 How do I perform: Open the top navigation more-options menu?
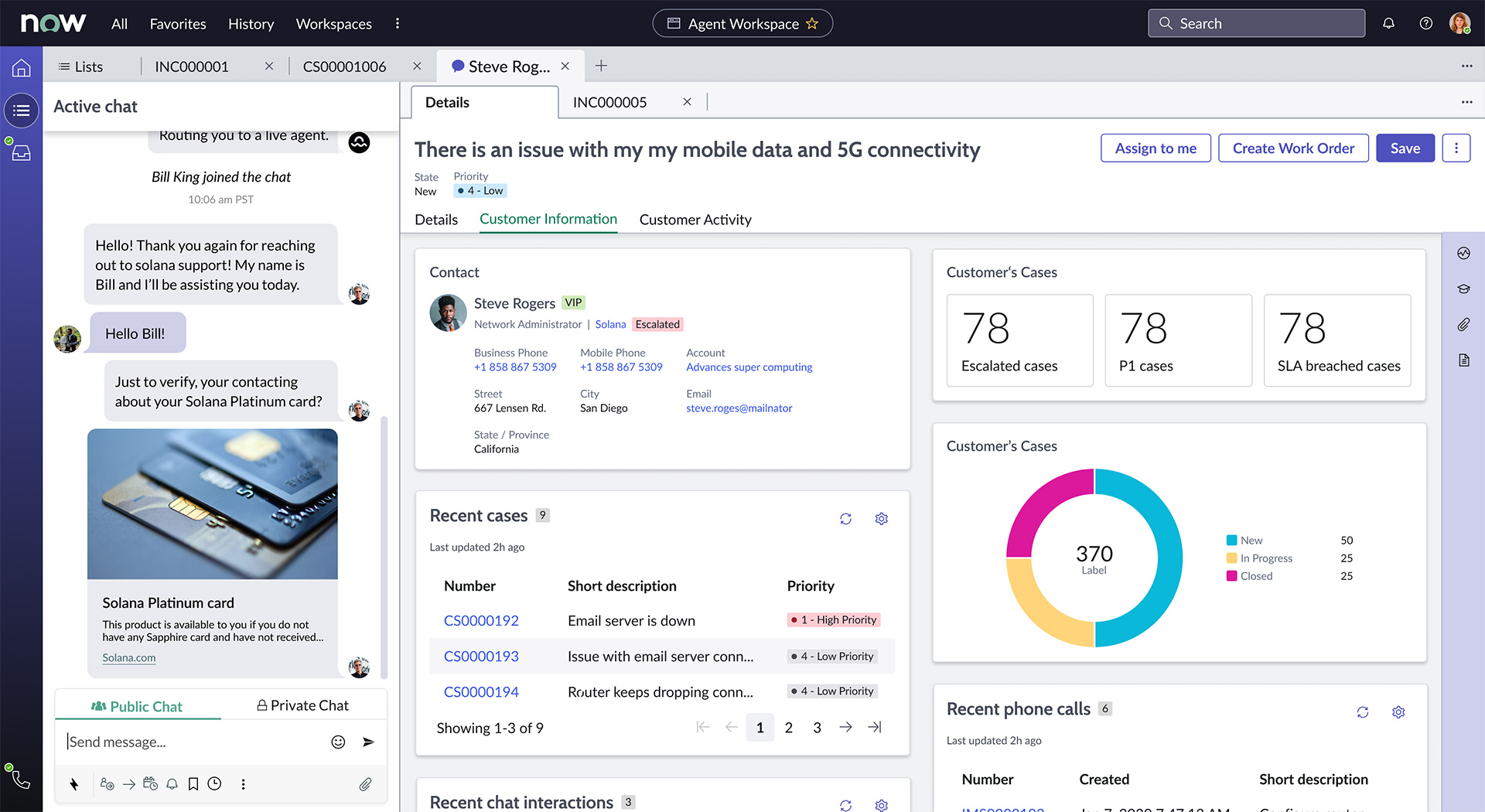point(398,23)
